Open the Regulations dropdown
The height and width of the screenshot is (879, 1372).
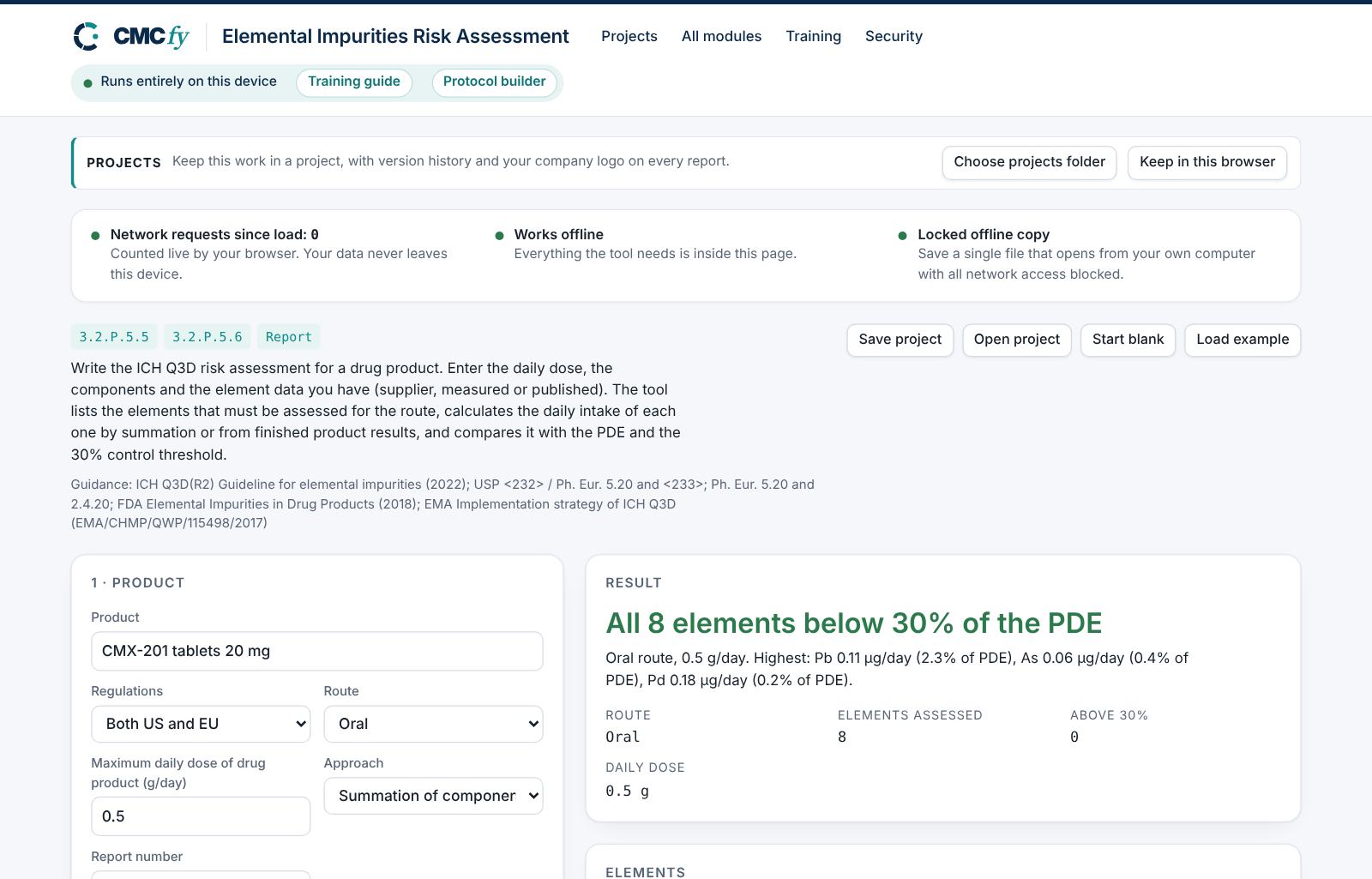[x=201, y=724]
